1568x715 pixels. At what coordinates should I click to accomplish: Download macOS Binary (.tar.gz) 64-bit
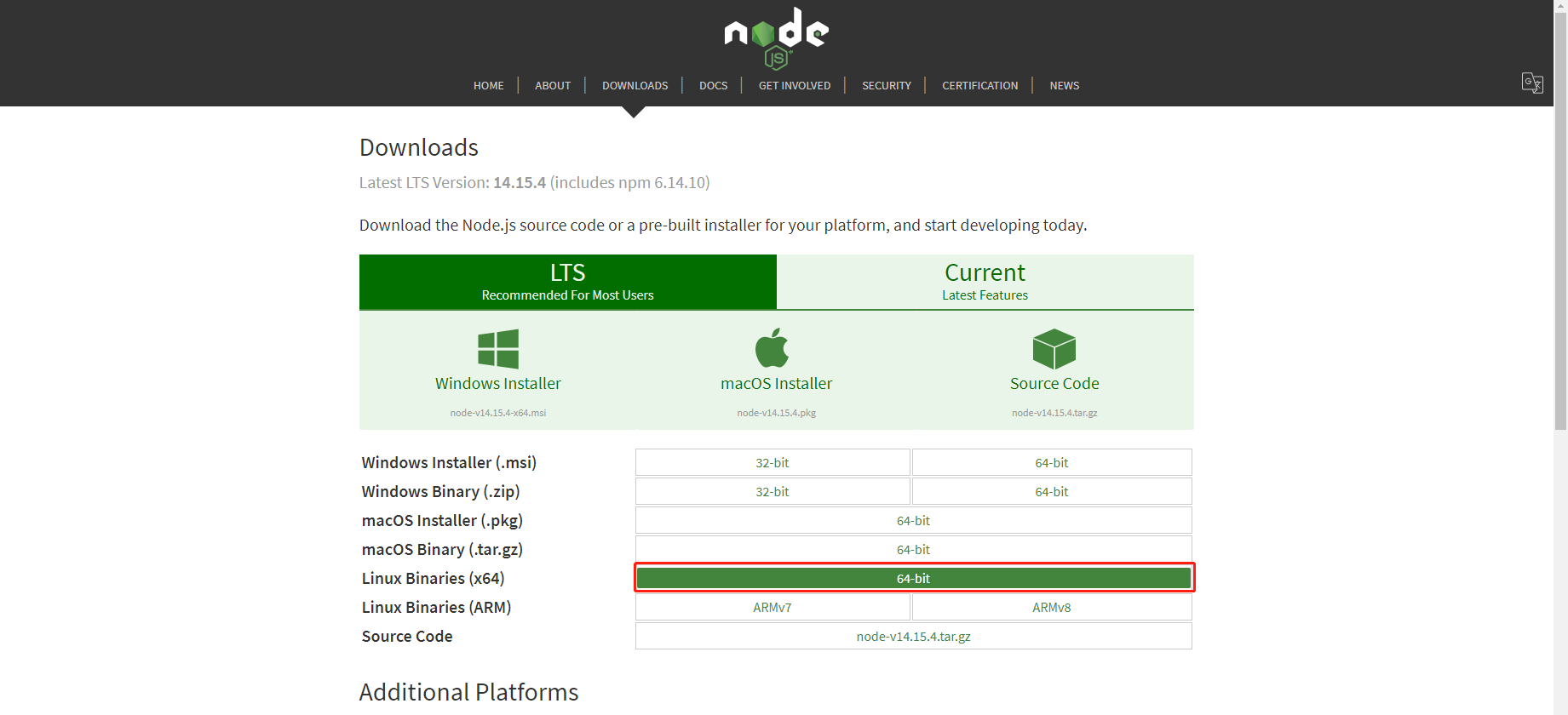[x=914, y=549]
